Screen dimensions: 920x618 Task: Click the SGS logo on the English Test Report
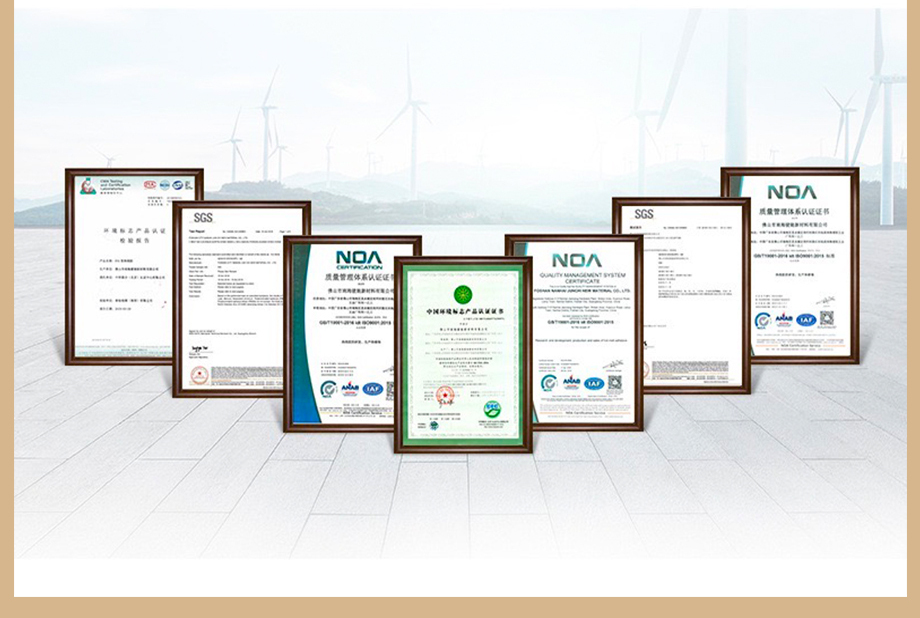pos(203,218)
